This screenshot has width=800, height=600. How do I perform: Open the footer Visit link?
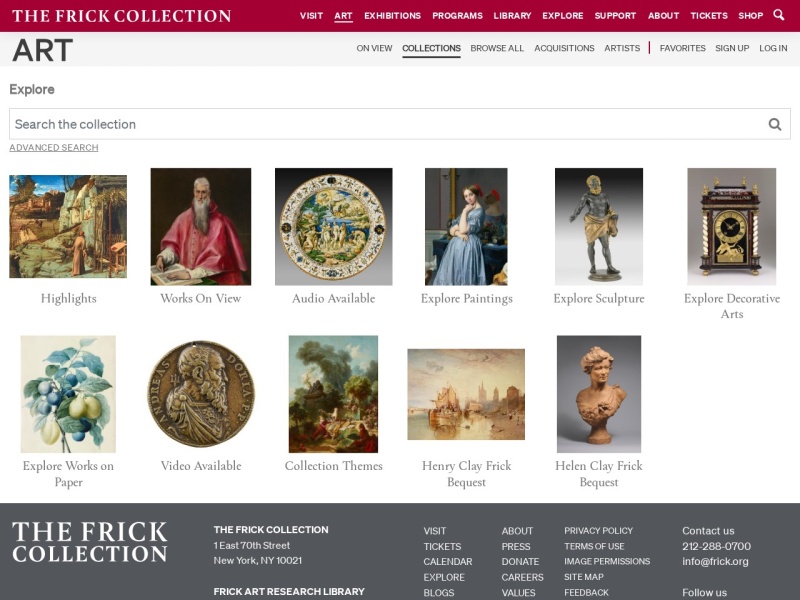click(x=435, y=531)
